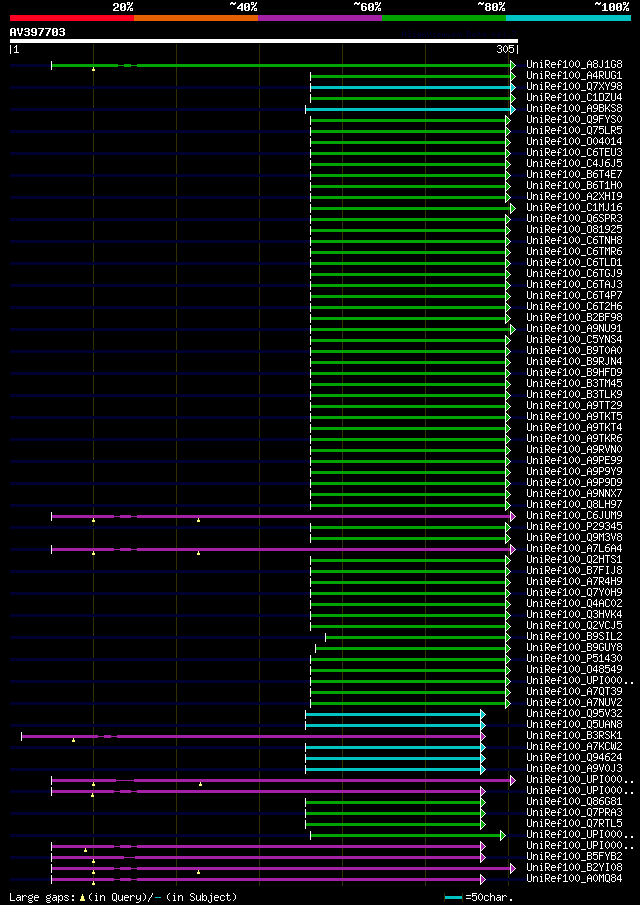The image size is (640, 905).
Task: Select label UniRef100_O81925
Action: pos(574,230)
